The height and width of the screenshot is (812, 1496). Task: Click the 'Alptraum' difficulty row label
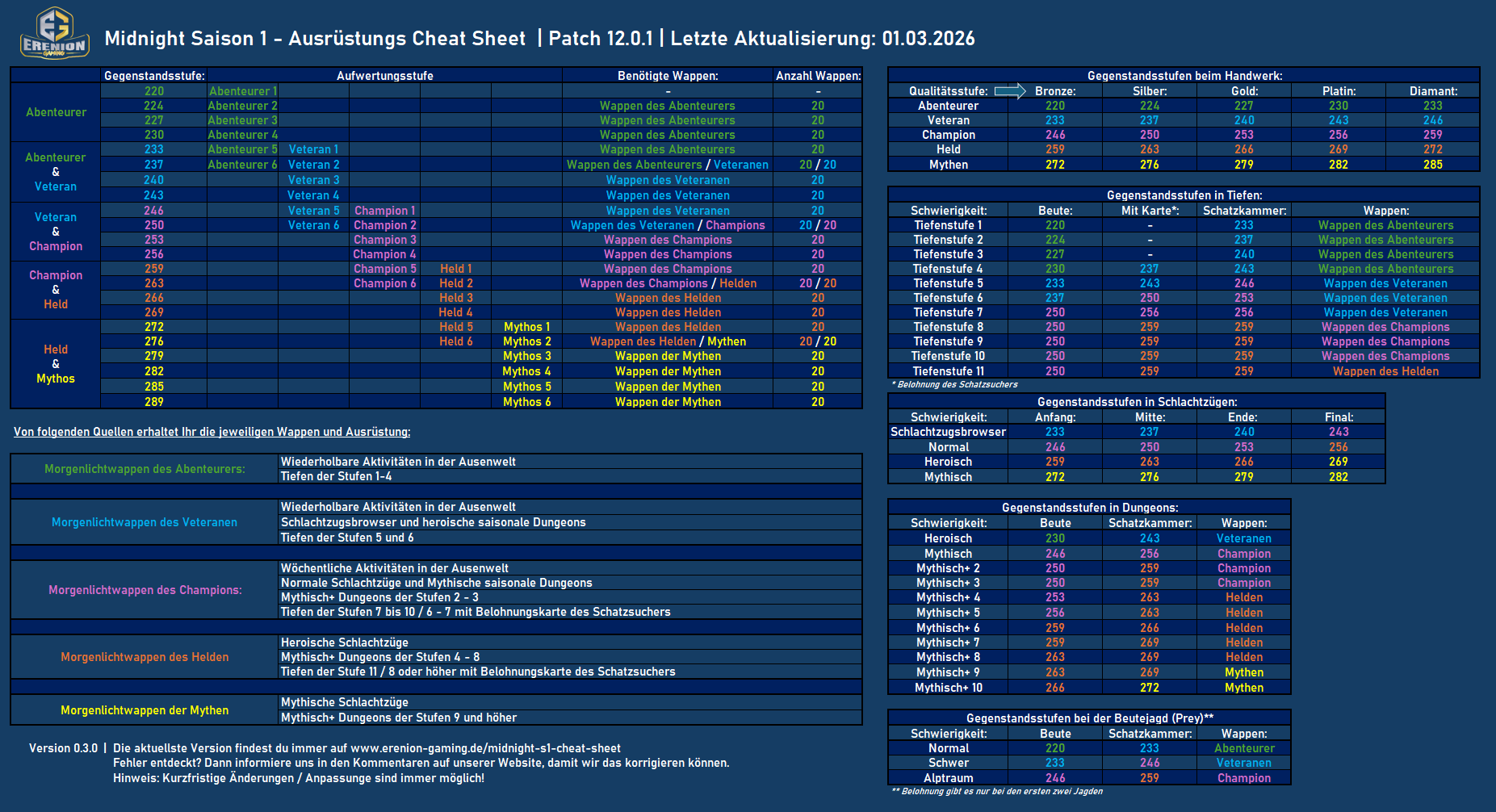point(948,778)
